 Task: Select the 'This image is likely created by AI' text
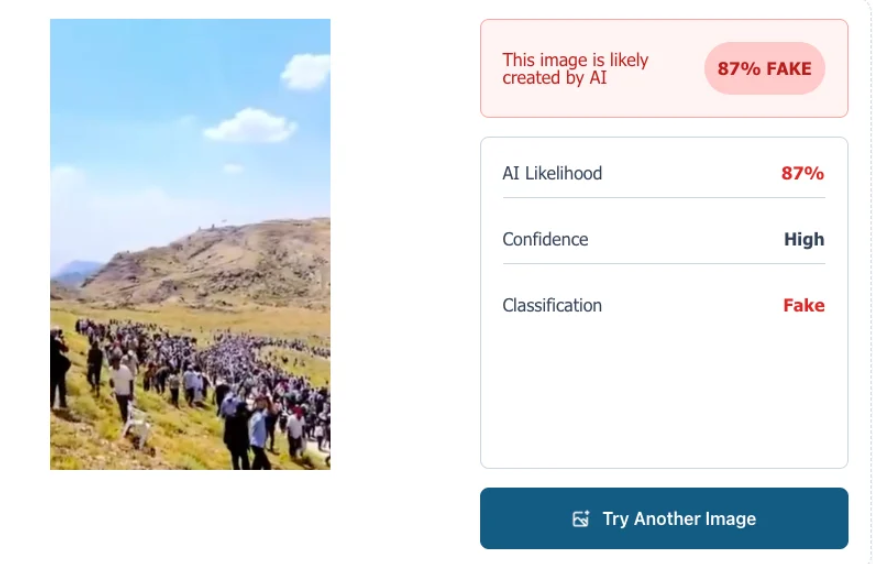point(575,68)
